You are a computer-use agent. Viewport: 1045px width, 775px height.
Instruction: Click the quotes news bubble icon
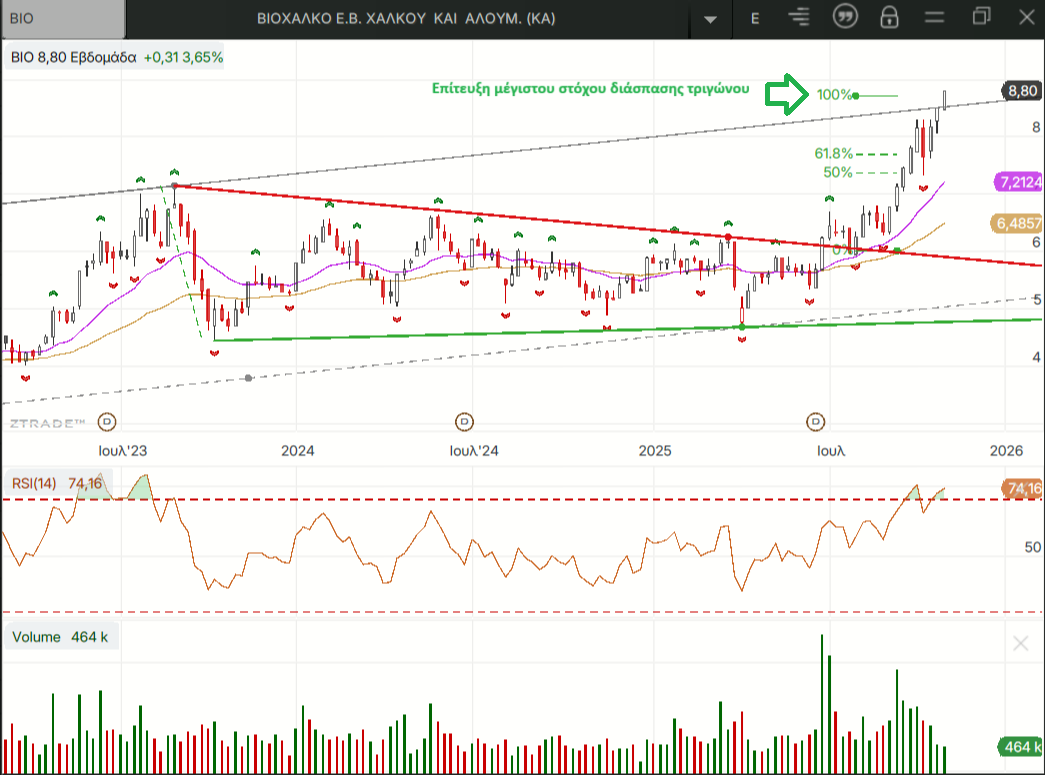(845, 18)
